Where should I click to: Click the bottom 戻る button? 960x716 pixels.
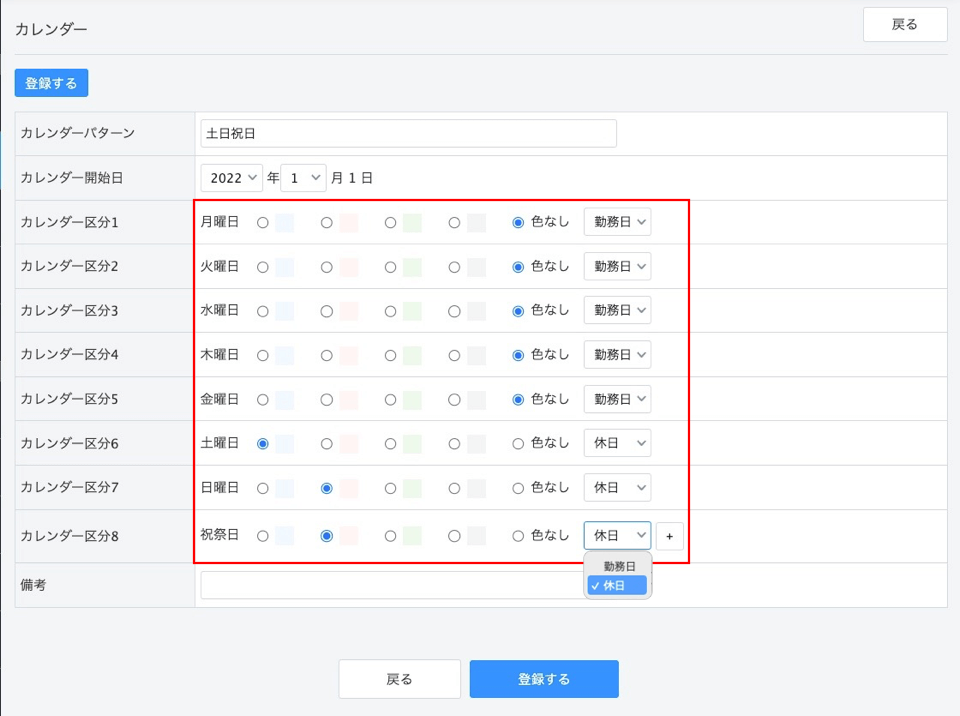(x=399, y=679)
